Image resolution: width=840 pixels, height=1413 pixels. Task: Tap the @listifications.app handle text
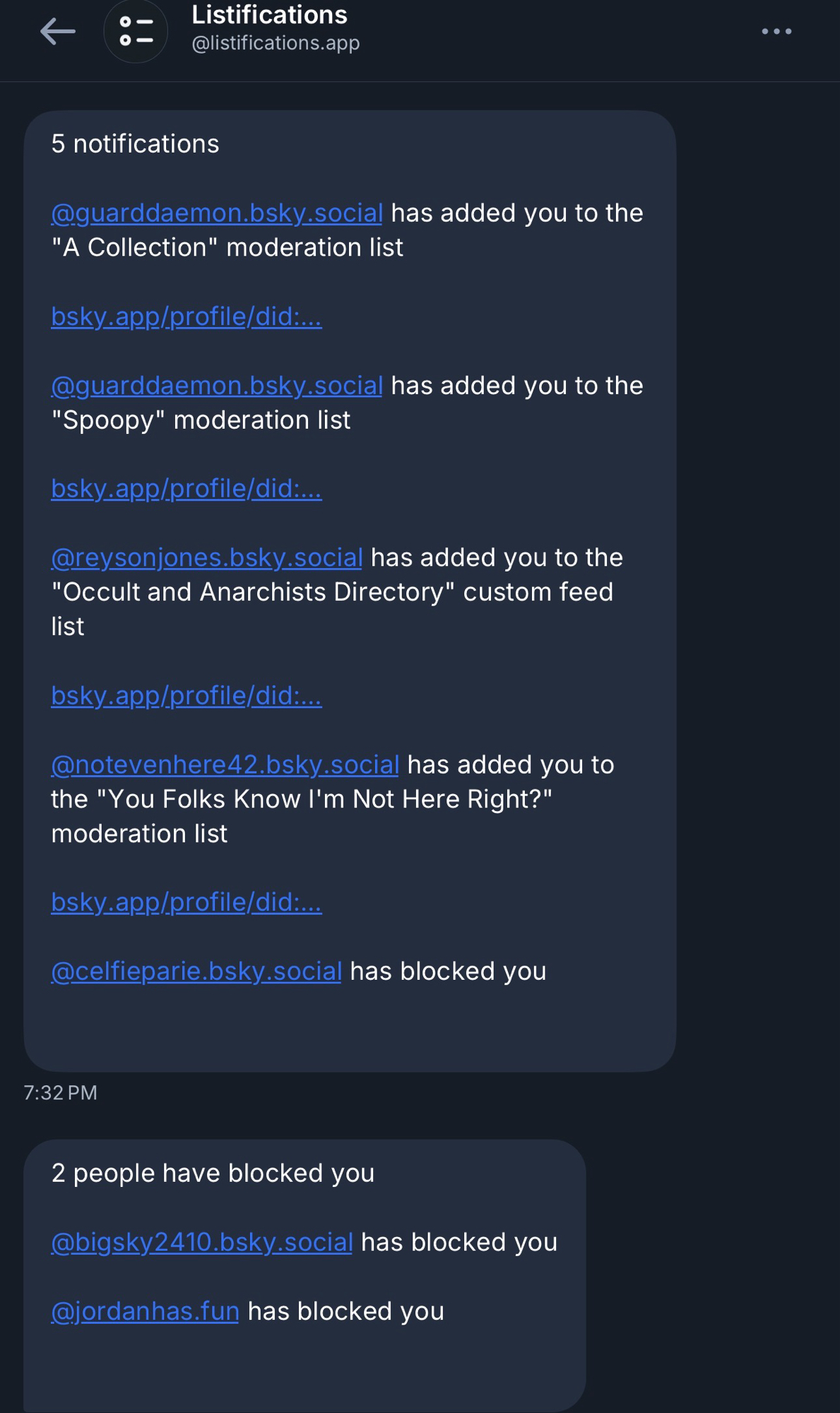[x=276, y=43]
